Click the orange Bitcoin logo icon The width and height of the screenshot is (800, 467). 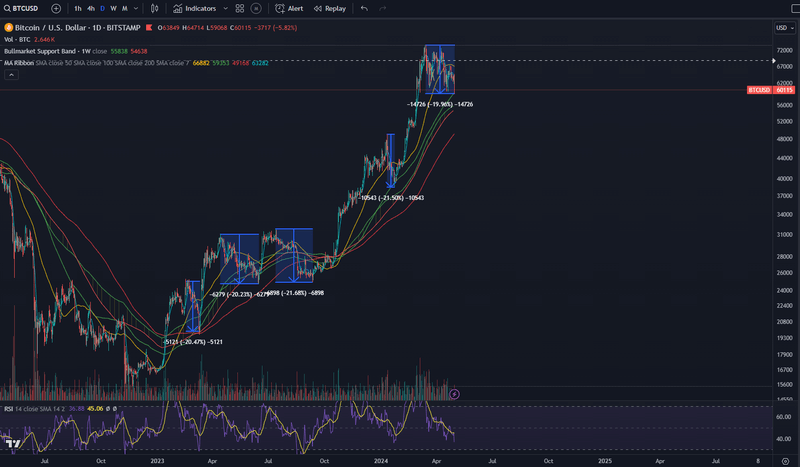click(8, 28)
